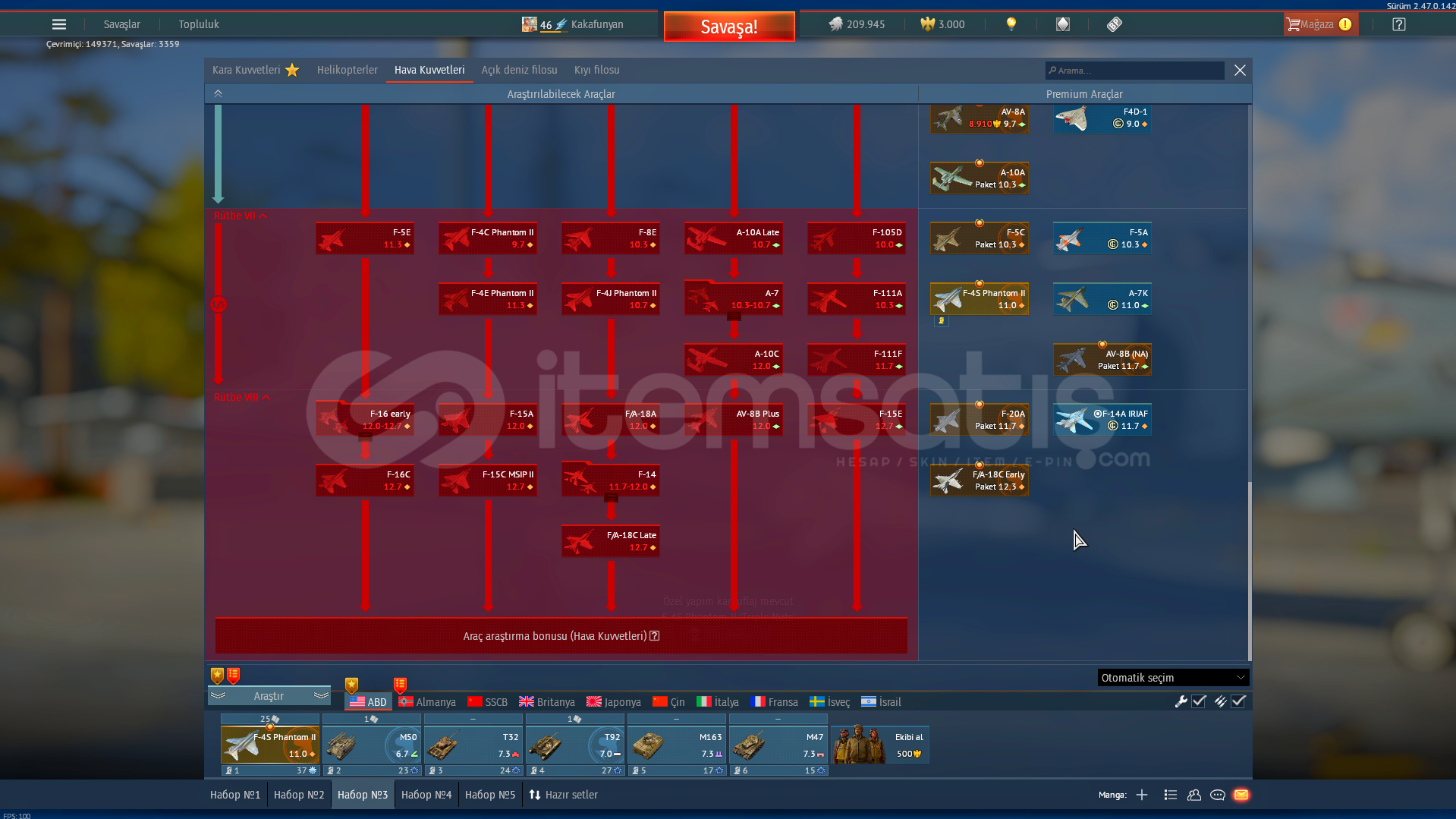Screen dimensions: 1456x819
Task: Select the F-15A aircraft
Action: click(488, 420)
